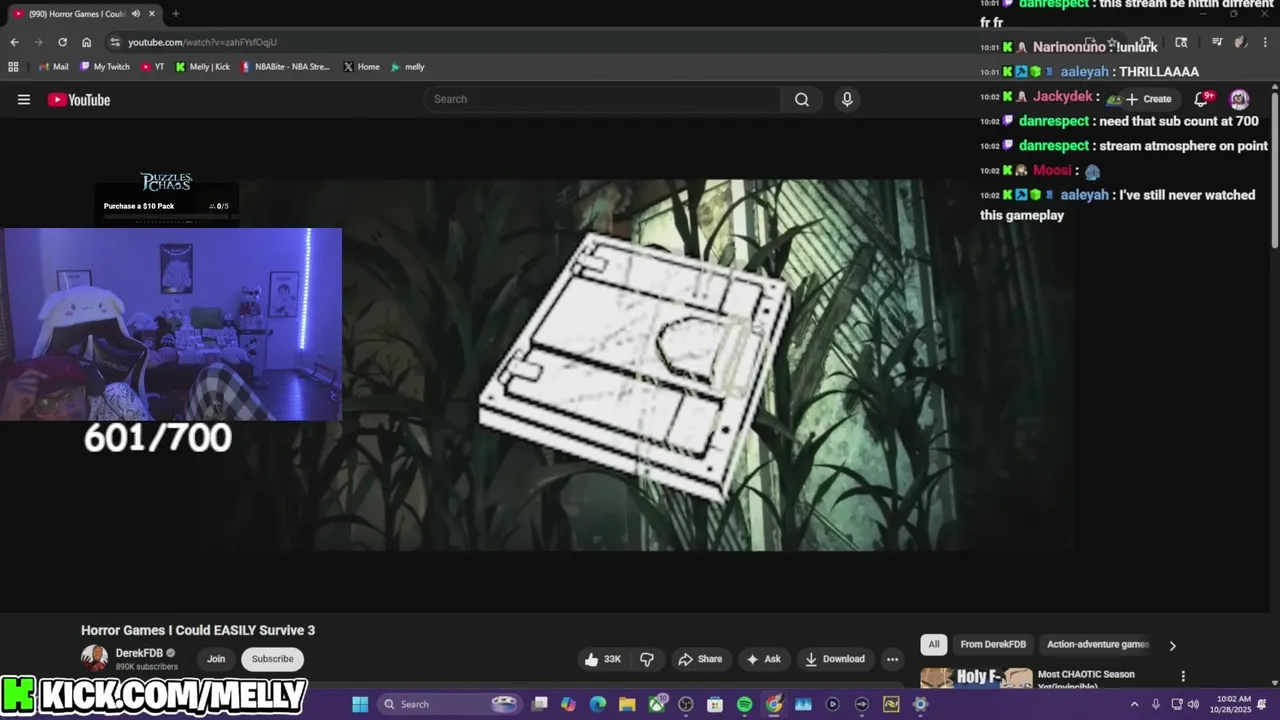Open Microsoft Store from the taskbar

tap(715, 704)
